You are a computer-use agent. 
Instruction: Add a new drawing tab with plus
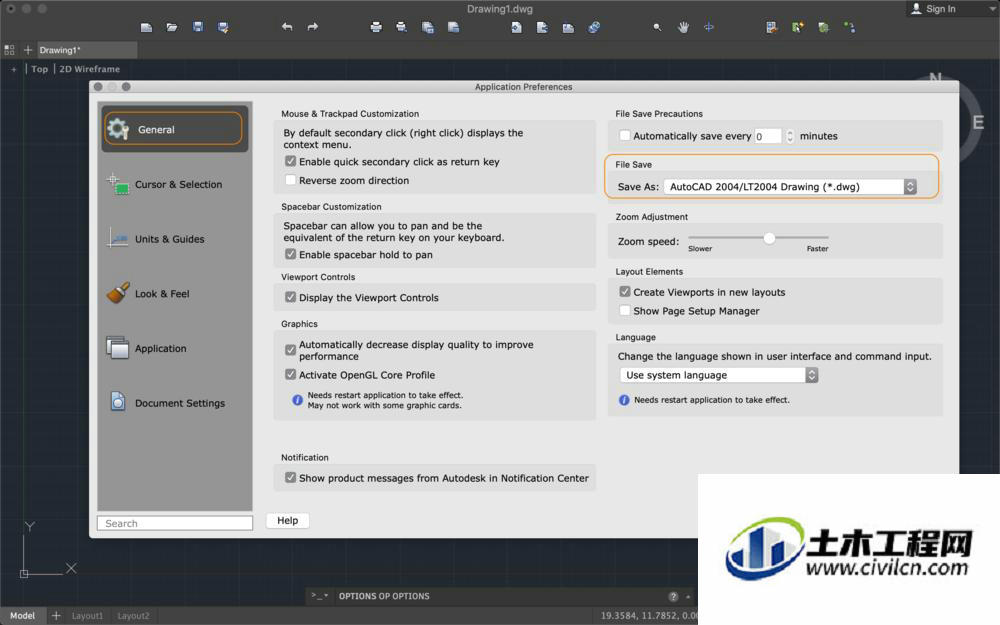(27, 50)
